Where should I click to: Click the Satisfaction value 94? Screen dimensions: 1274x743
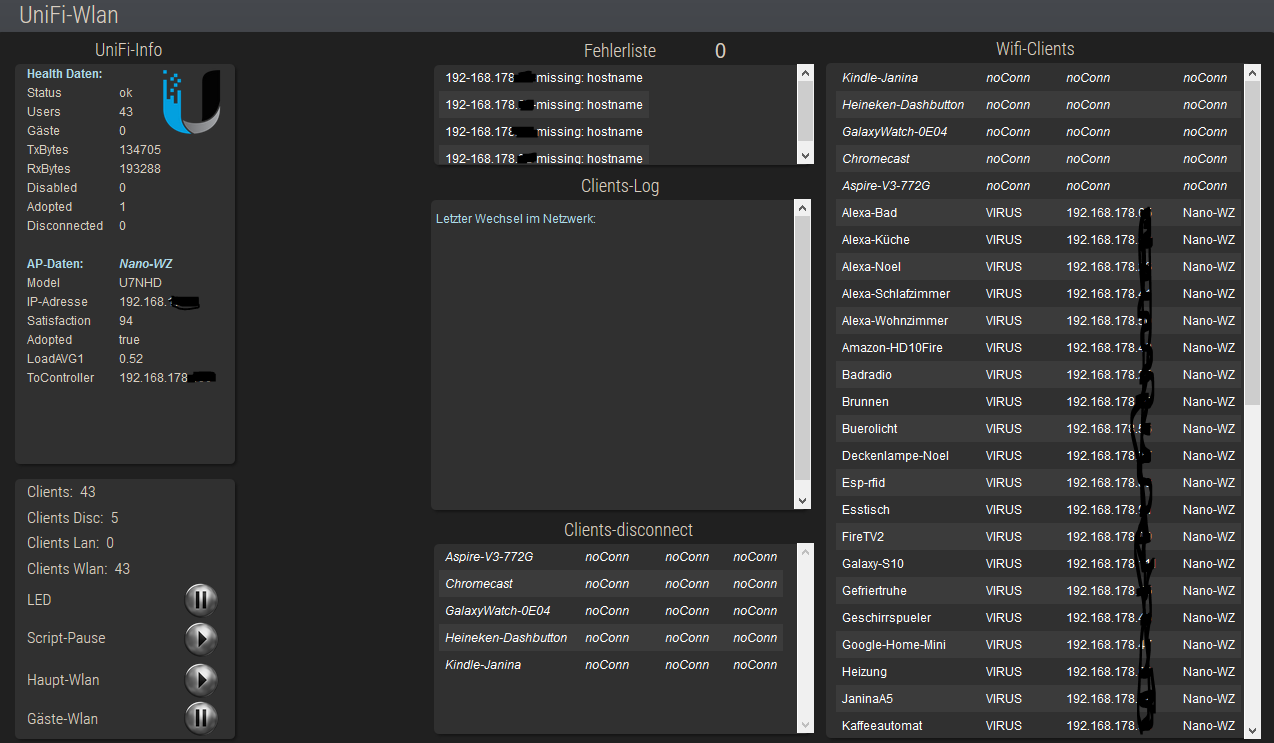tap(126, 321)
